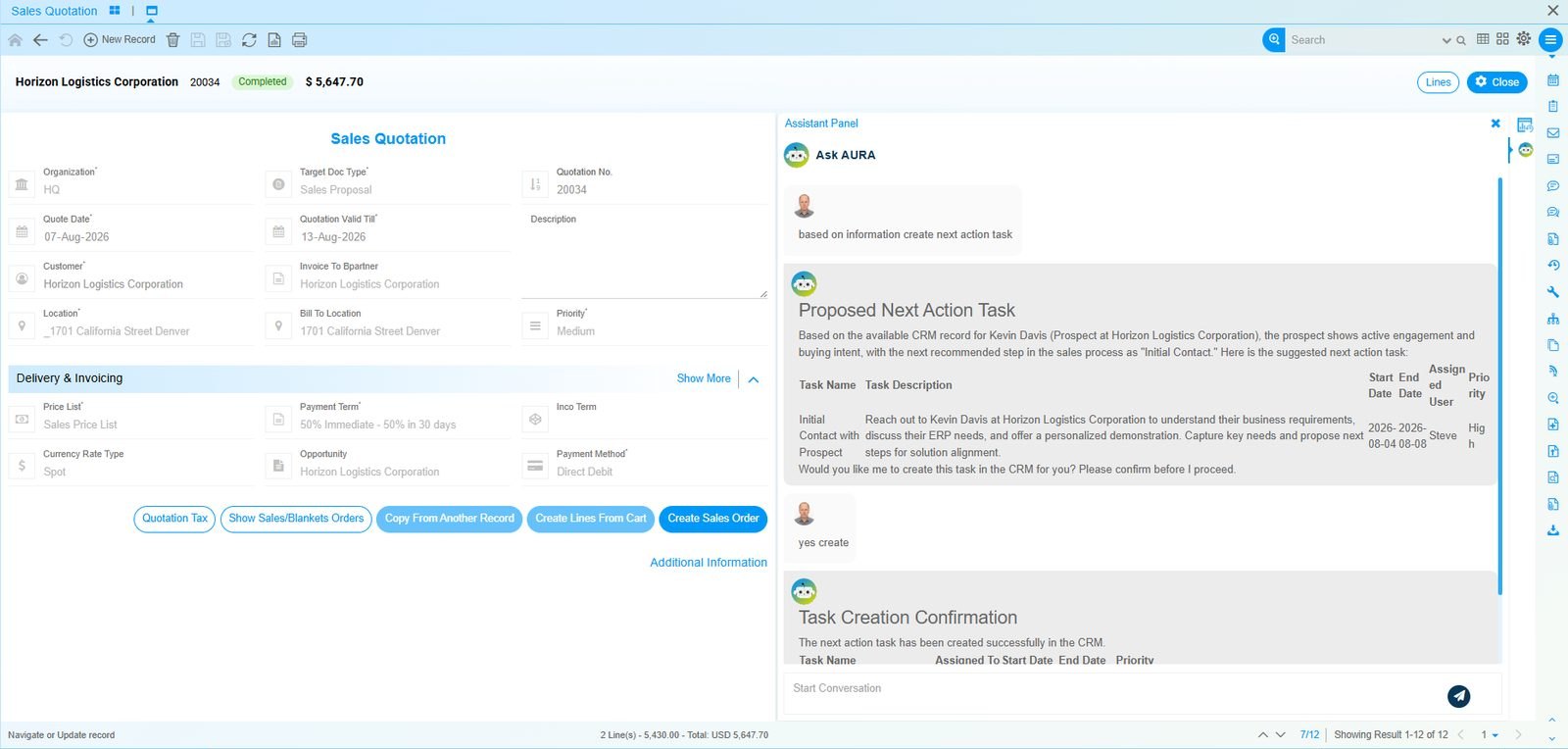Open history clock icon in sidebar
The image size is (1568, 749).
point(1553,266)
